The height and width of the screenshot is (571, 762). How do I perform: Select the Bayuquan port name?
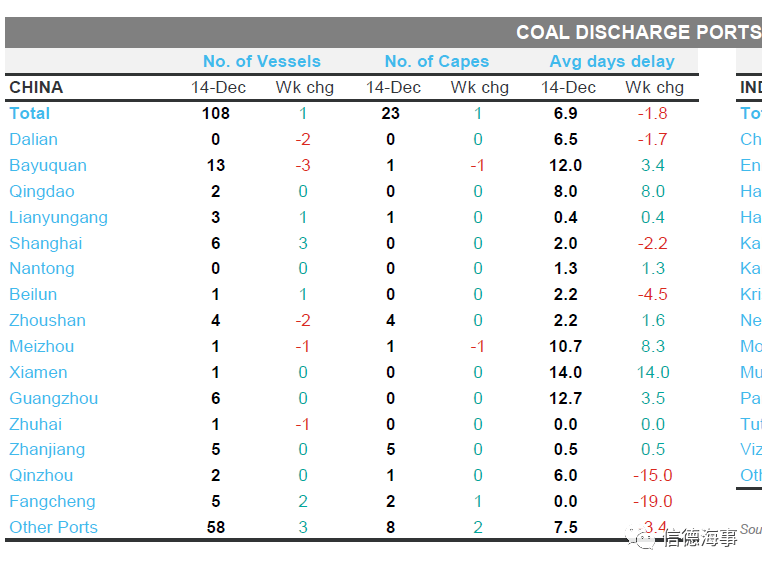click(47, 165)
